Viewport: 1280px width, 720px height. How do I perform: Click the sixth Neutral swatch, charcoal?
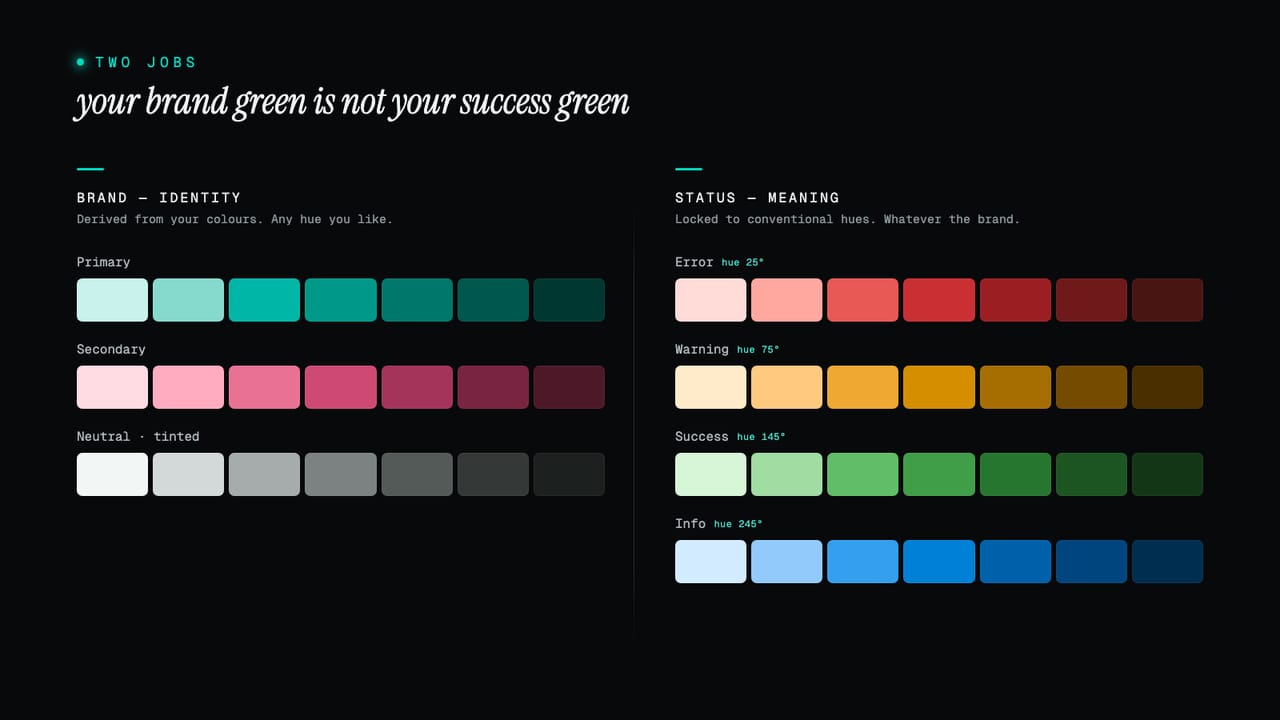pos(493,474)
